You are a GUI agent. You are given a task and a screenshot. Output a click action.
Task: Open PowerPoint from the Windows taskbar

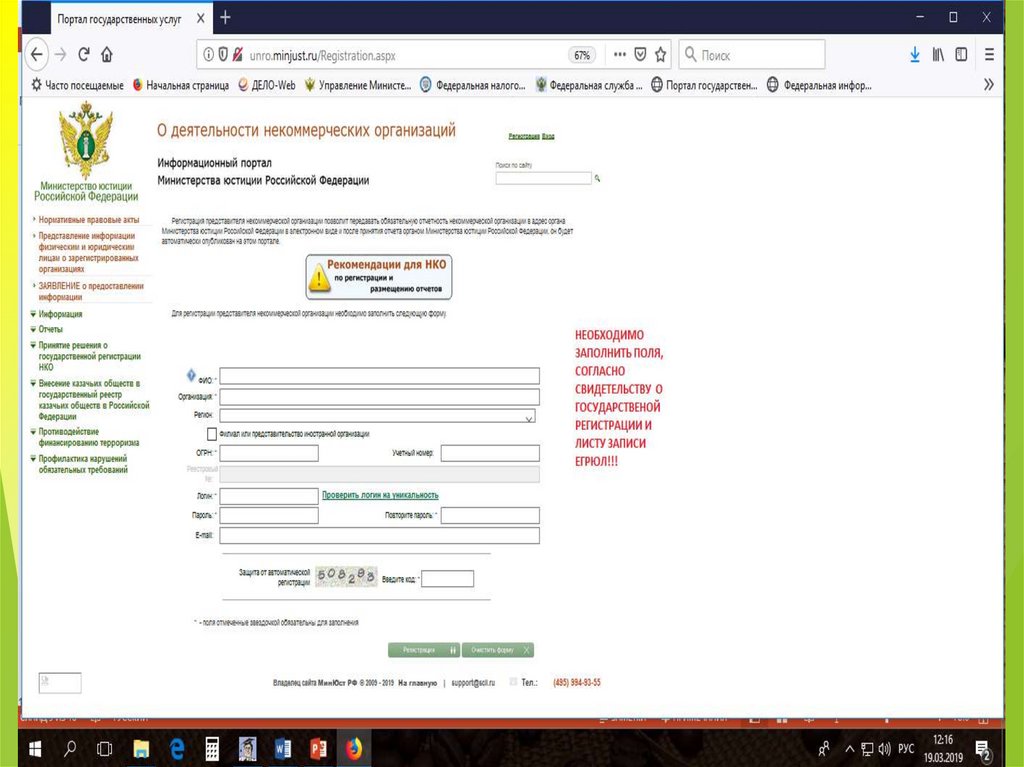pos(318,749)
